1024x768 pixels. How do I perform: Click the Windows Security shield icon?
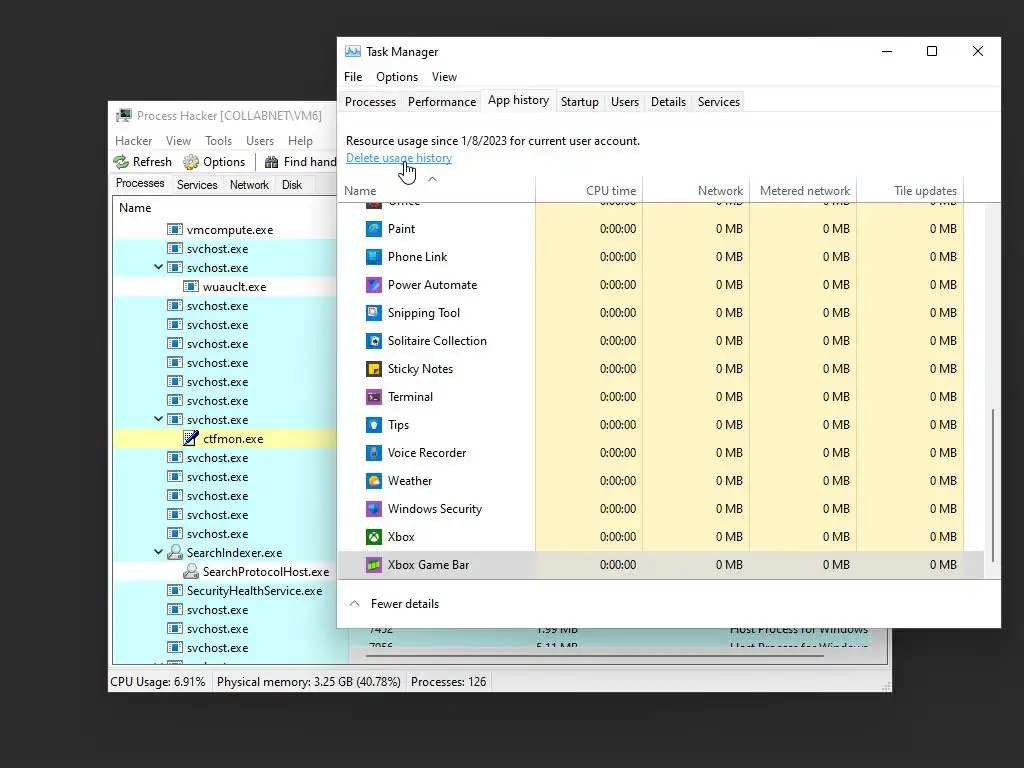click(x=374, y=509)
